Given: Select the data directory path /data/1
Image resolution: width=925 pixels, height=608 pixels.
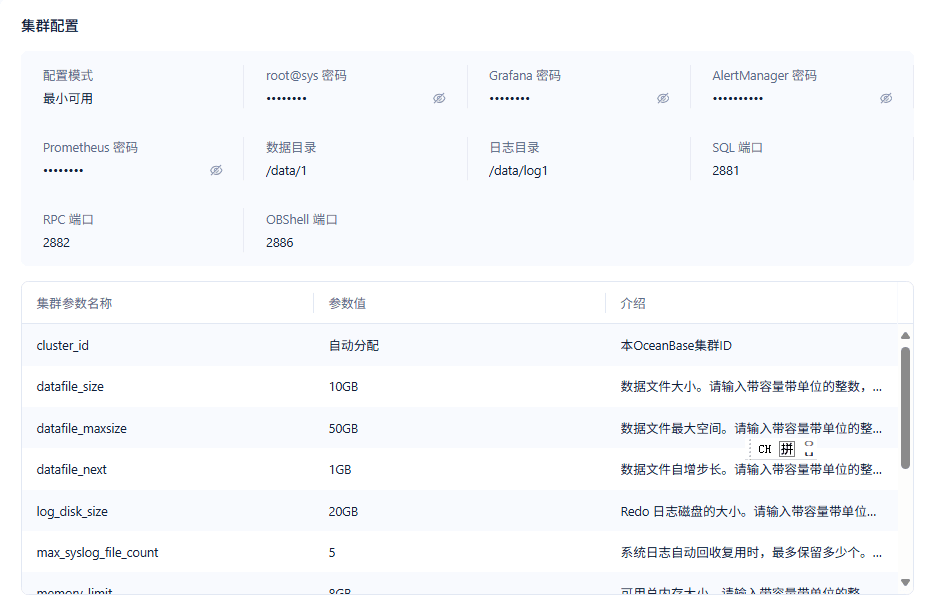Looking at the screenshot, I should [286, 171].
